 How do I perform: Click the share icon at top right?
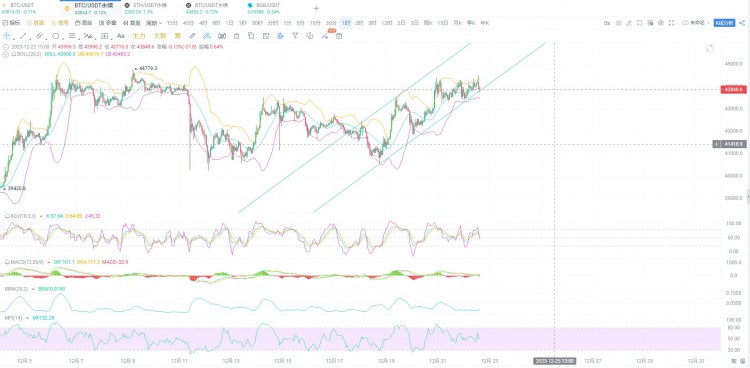[742, 23]
